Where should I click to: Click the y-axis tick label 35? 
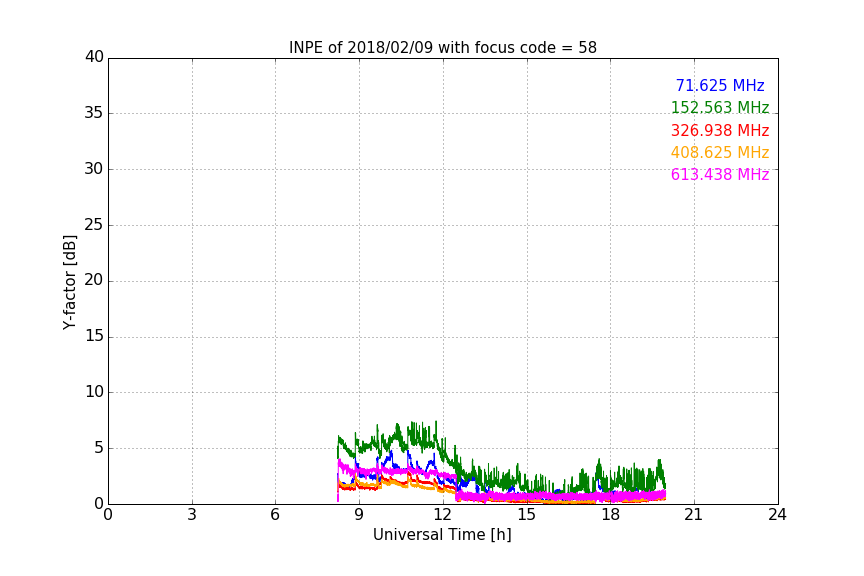click(x=94, y=113)
